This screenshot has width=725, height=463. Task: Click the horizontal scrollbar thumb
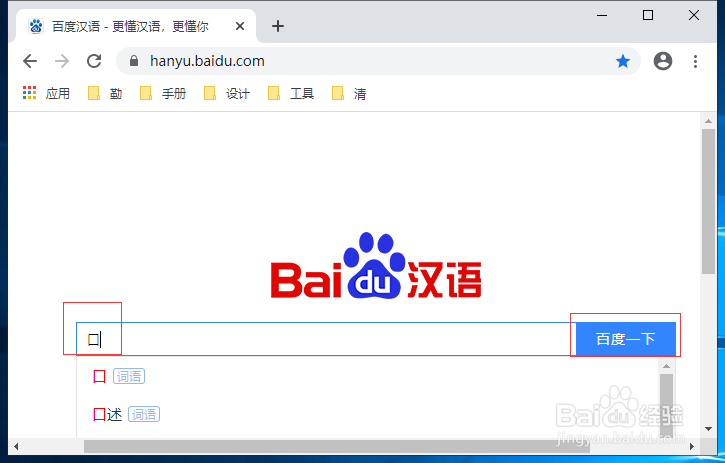(x=337, y=446)
